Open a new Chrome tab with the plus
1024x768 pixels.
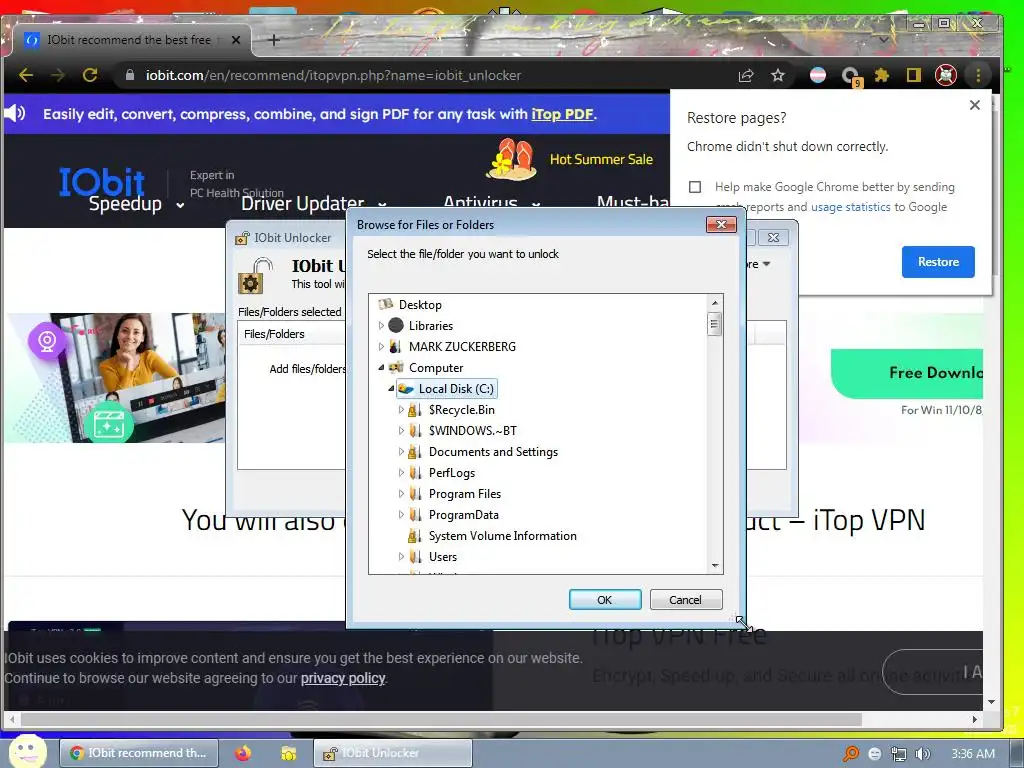tap(274, 40)
